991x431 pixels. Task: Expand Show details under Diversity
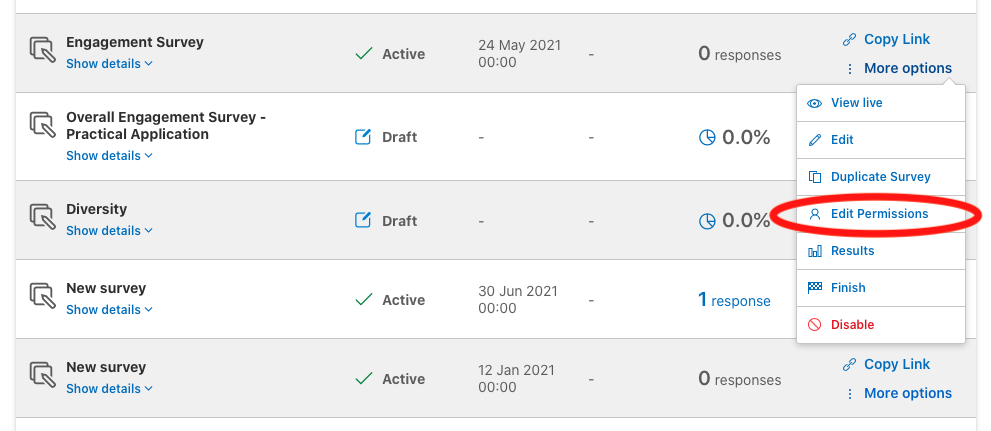point(109,231)
